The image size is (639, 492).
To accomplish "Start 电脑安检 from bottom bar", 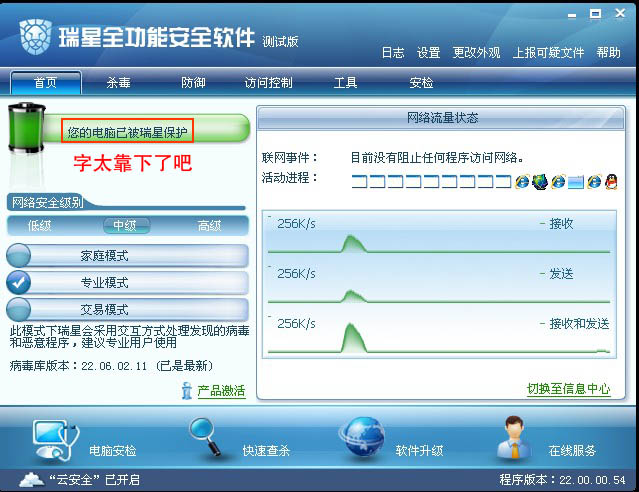I will (x=112, y=450).
